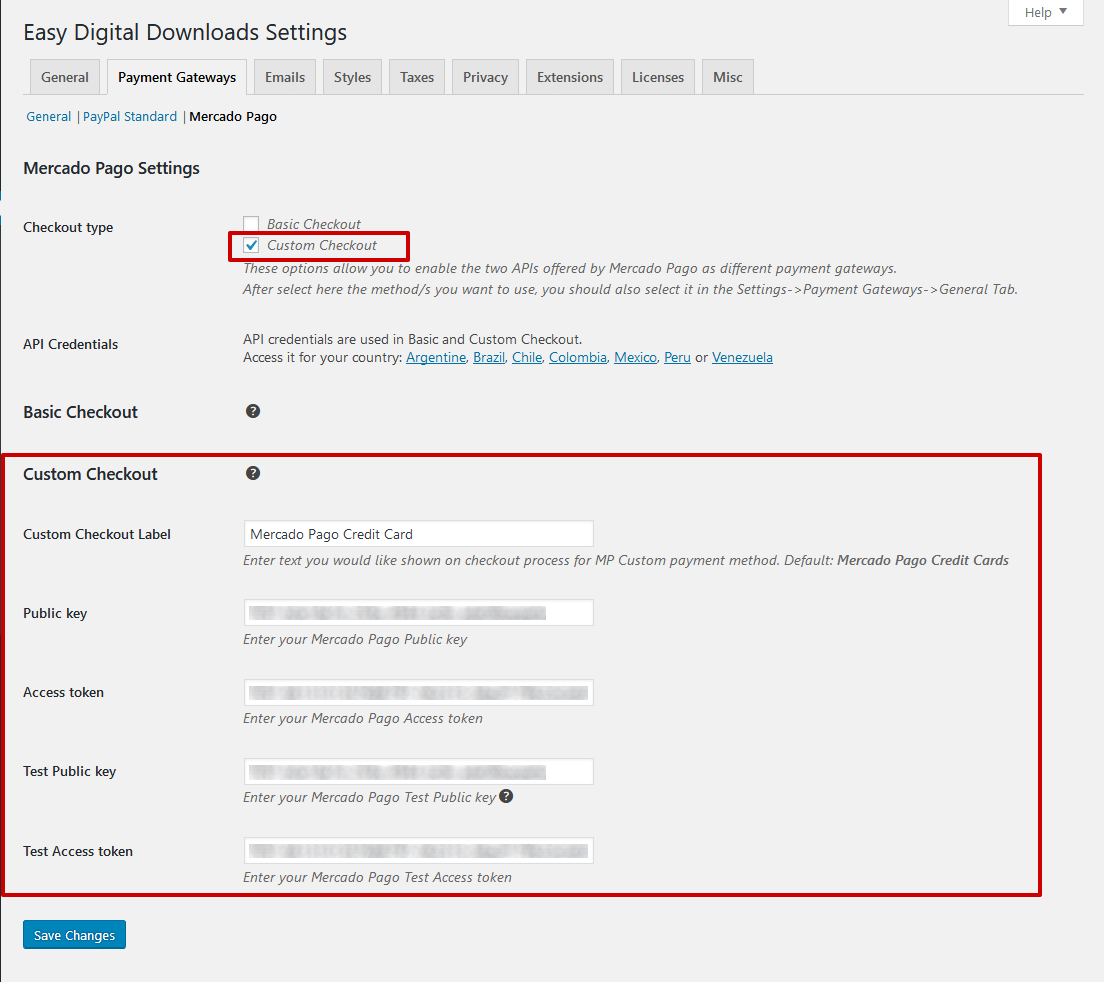Click the Save Changes button
This screenshot has height=982, width=1104.
(x=74, y=935)
